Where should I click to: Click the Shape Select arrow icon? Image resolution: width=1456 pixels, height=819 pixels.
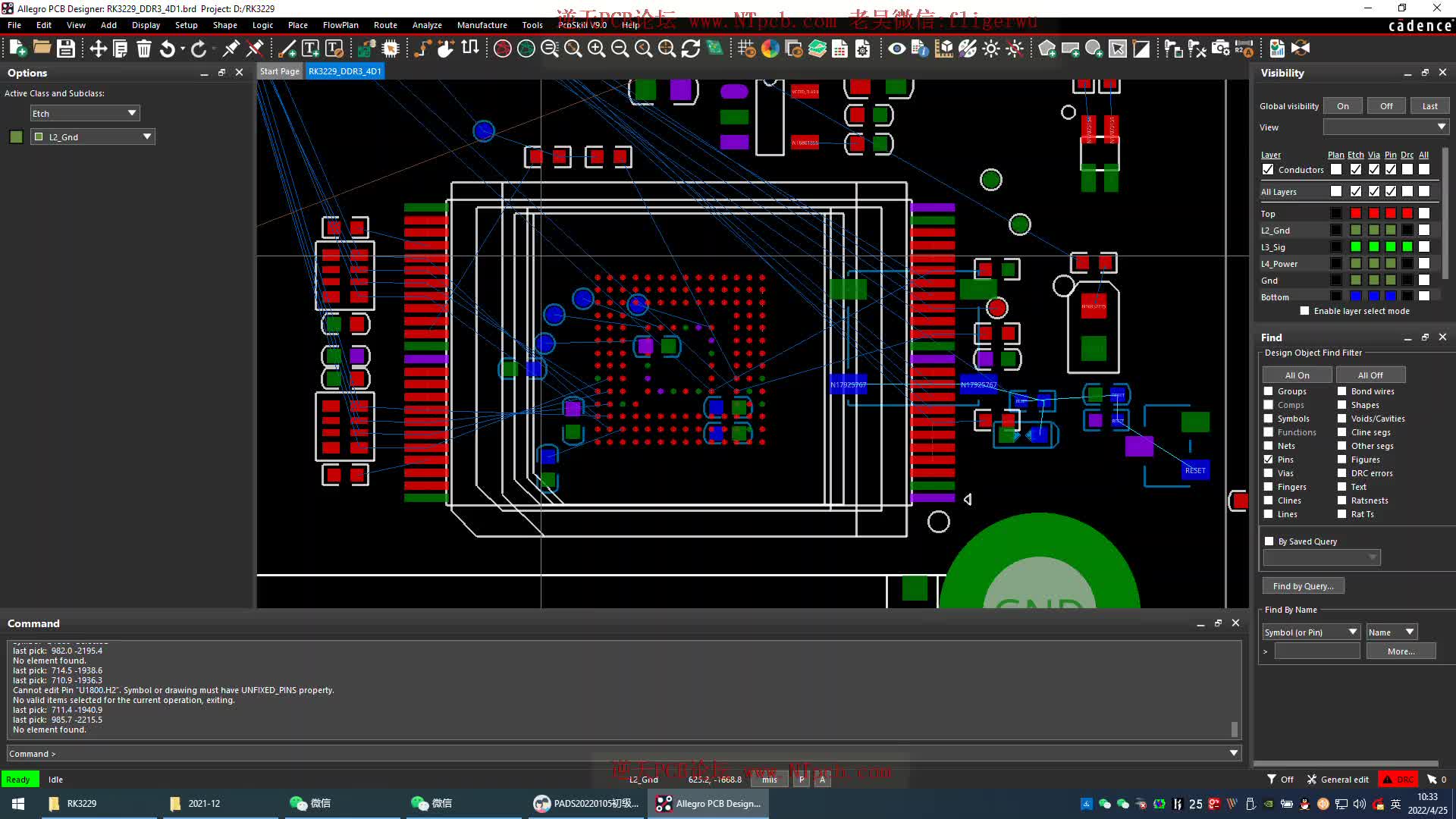coord(1118,49)
